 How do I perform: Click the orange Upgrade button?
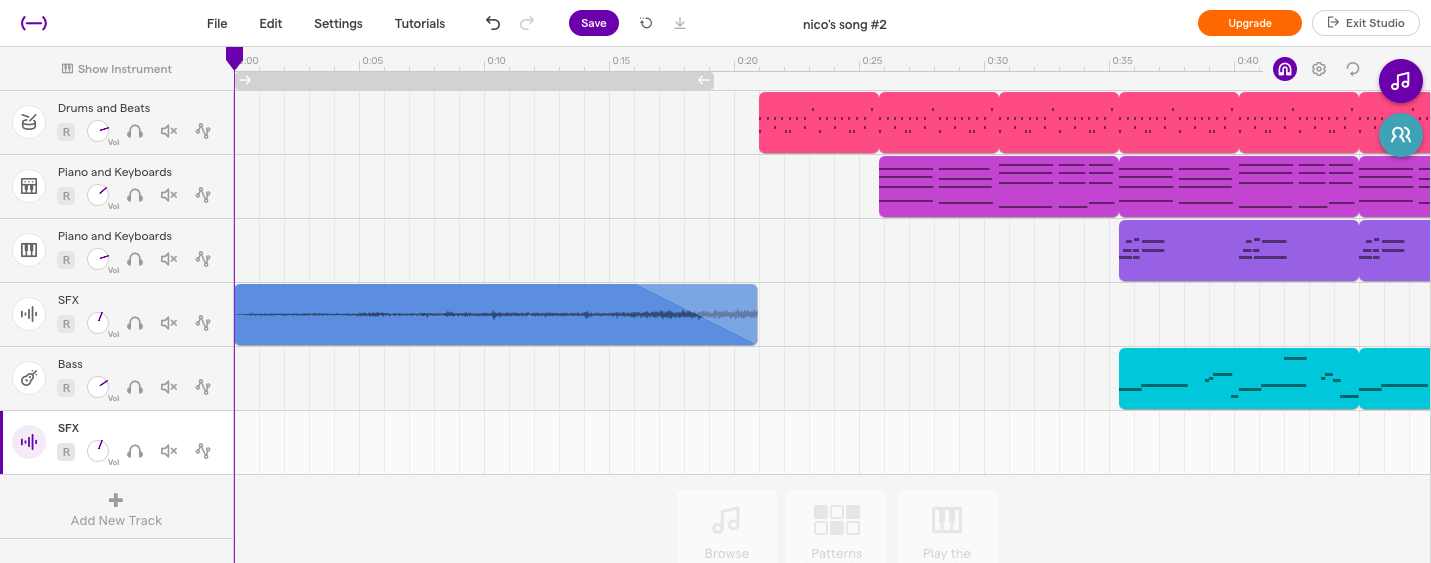point(1249,23)
